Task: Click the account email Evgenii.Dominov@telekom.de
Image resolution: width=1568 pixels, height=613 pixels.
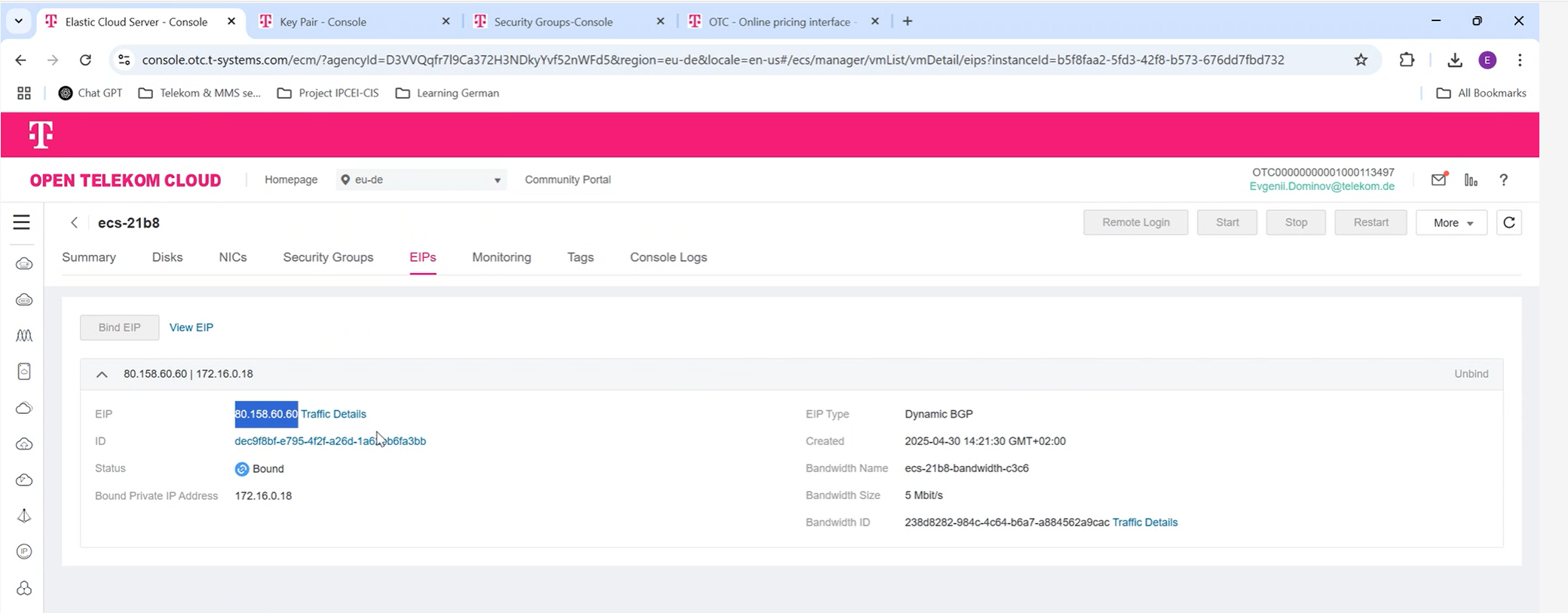Action: (1322, 186)
